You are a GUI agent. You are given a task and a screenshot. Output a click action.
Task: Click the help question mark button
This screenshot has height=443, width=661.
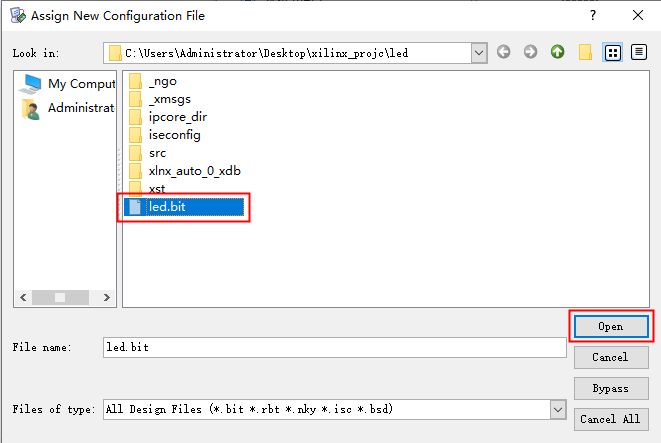(x=593, y=15)
